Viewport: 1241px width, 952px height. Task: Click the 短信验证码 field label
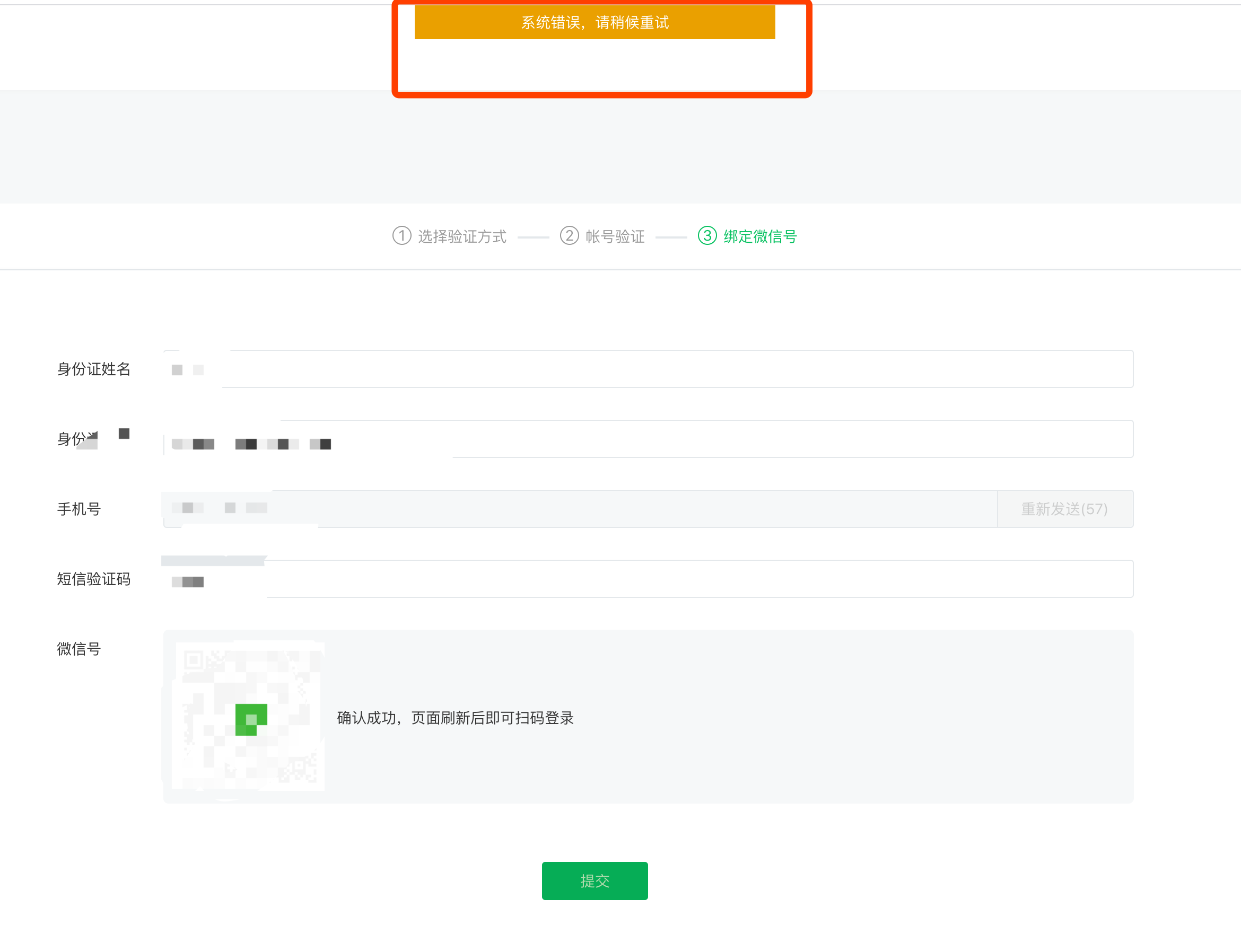94,579
